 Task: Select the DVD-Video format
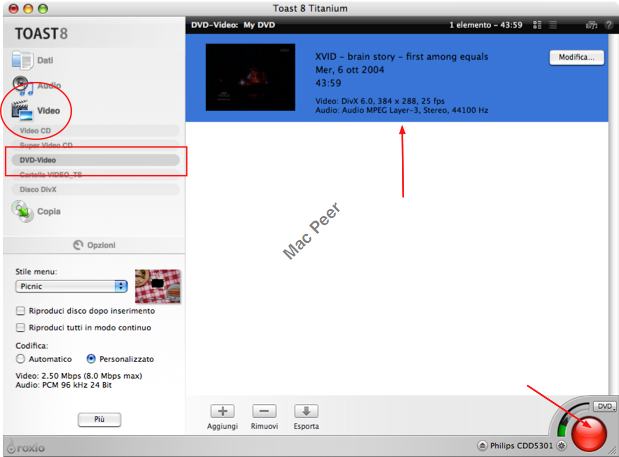[95, 160]
